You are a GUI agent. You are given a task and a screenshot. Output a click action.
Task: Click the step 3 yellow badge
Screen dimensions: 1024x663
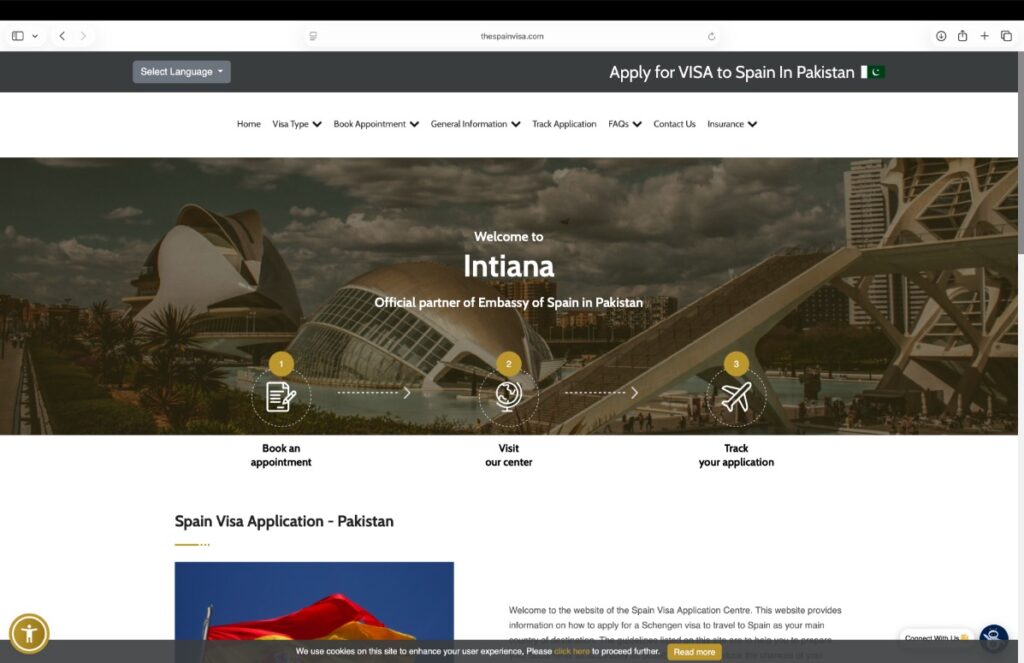pos(736,364)
